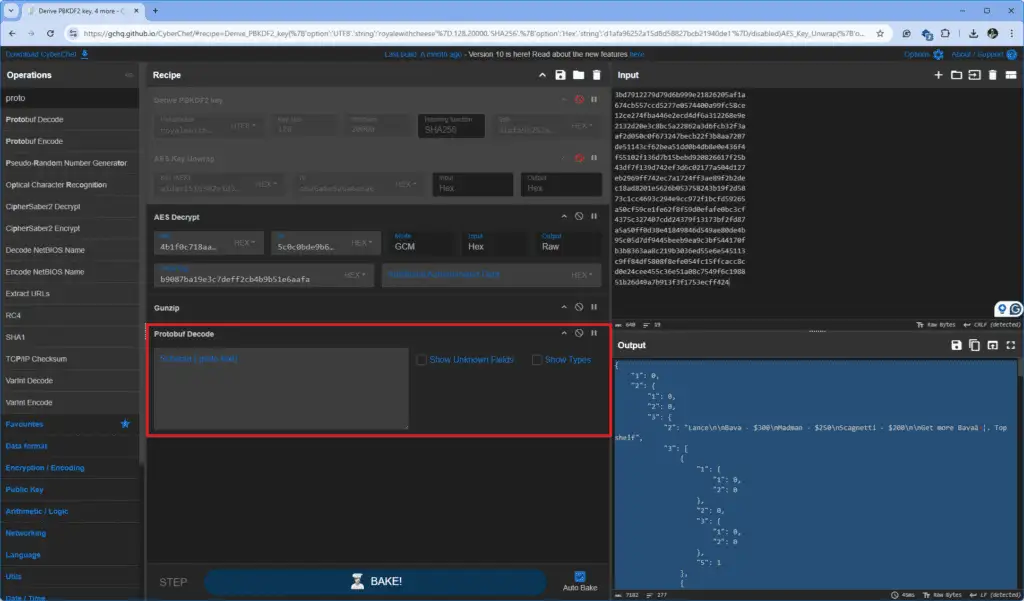Click the BAKE! button
Image resolution: width=1024 pixels, height=601 pixels.
click(376, 581)
